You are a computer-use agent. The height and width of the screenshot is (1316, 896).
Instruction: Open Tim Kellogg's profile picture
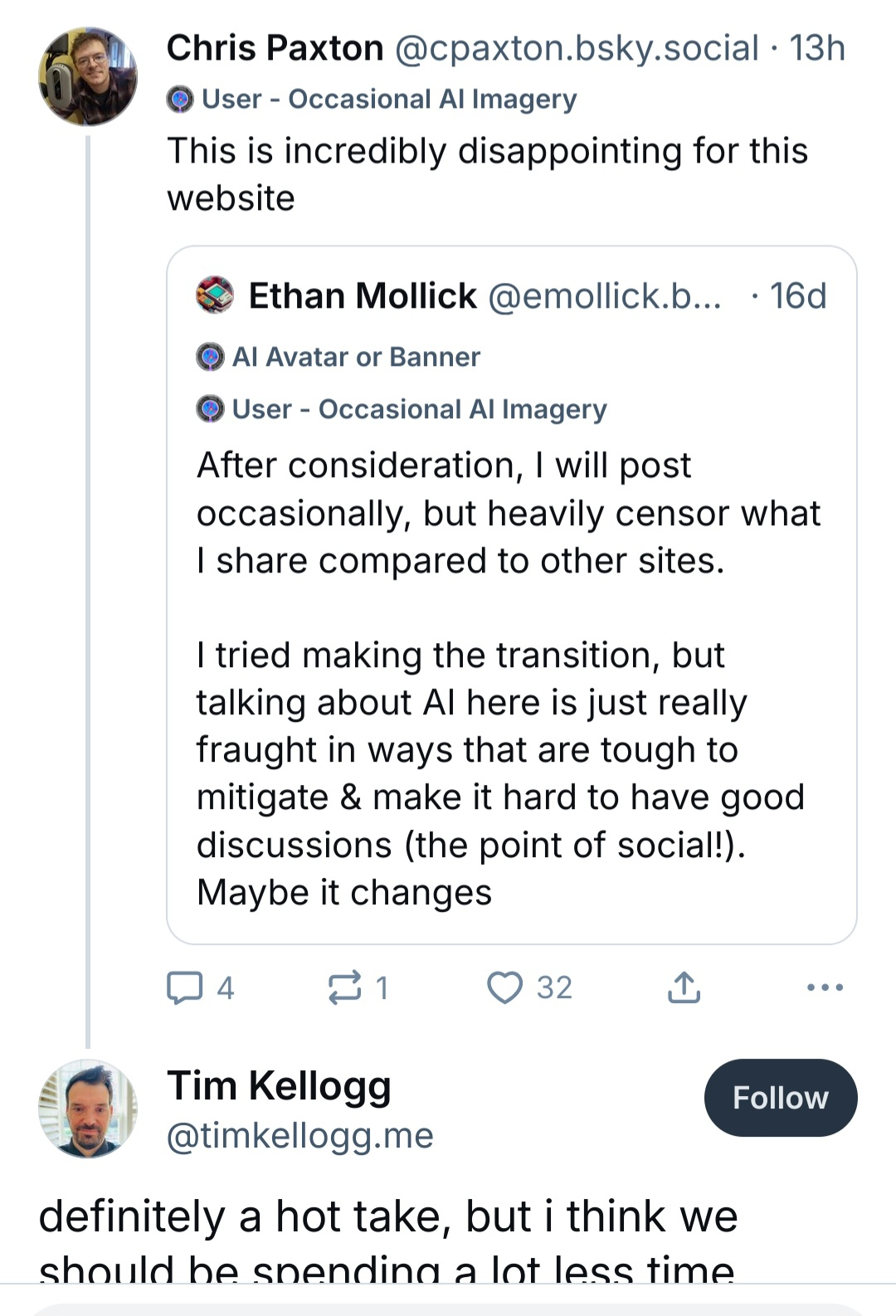(88, 1109)
